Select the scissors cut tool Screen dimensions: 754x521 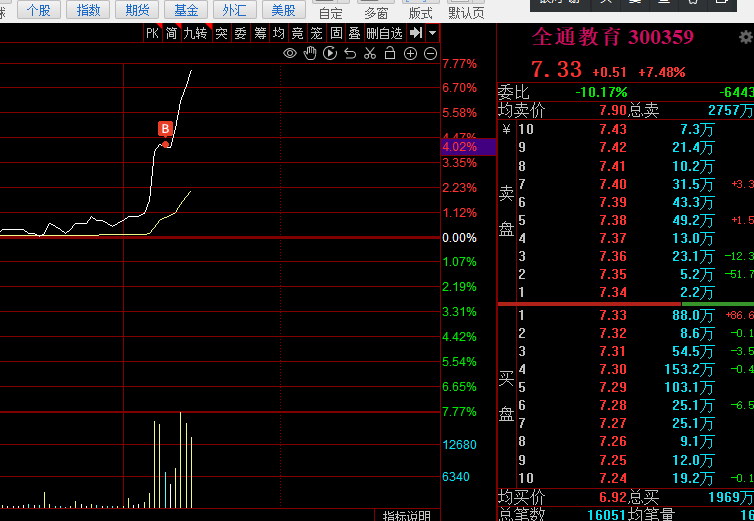(x=370, y=53)
